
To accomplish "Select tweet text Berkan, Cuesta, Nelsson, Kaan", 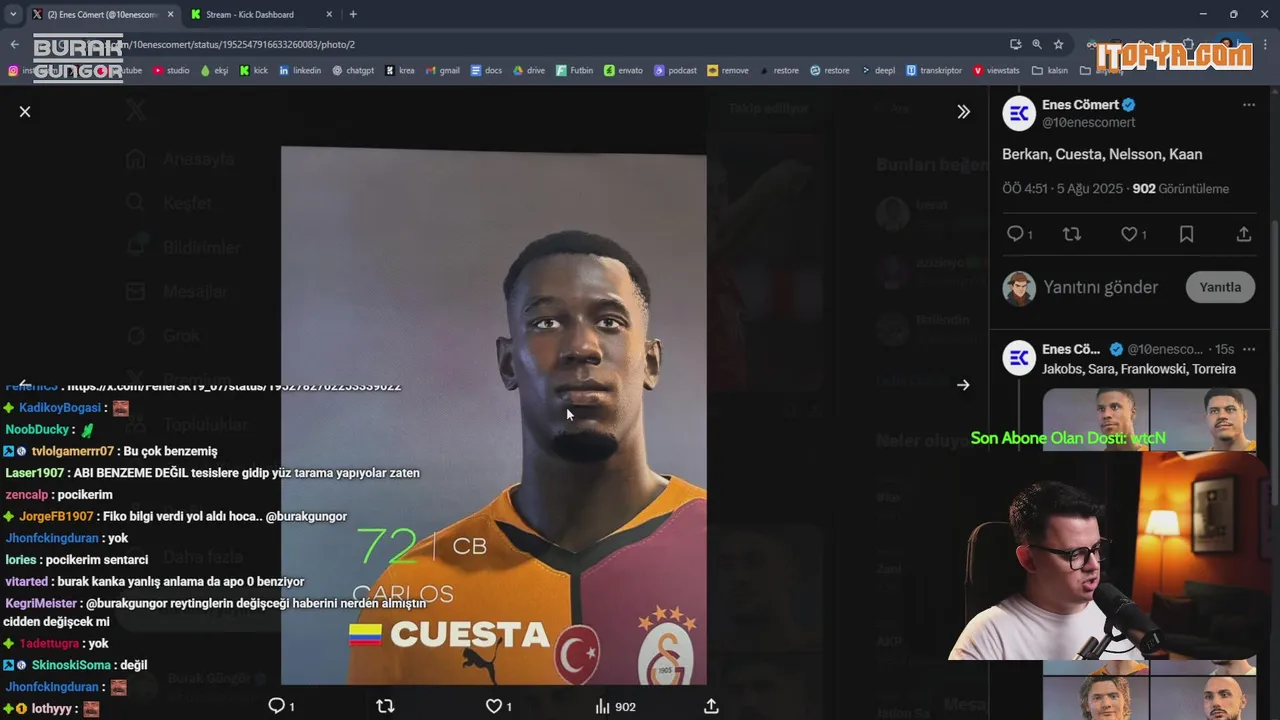I will [1102, 154].
